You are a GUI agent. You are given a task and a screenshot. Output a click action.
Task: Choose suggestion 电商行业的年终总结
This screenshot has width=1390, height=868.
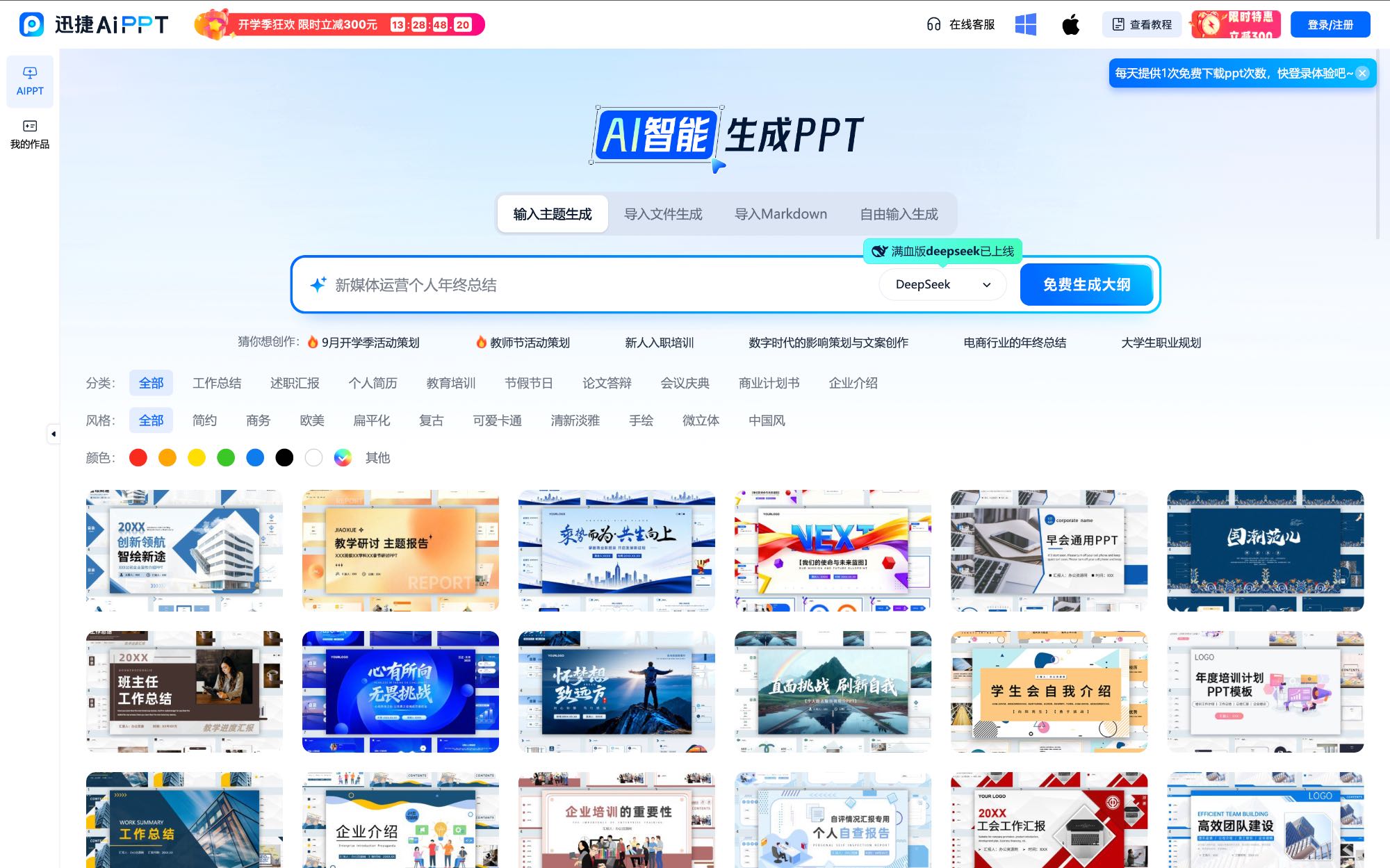1015,343
